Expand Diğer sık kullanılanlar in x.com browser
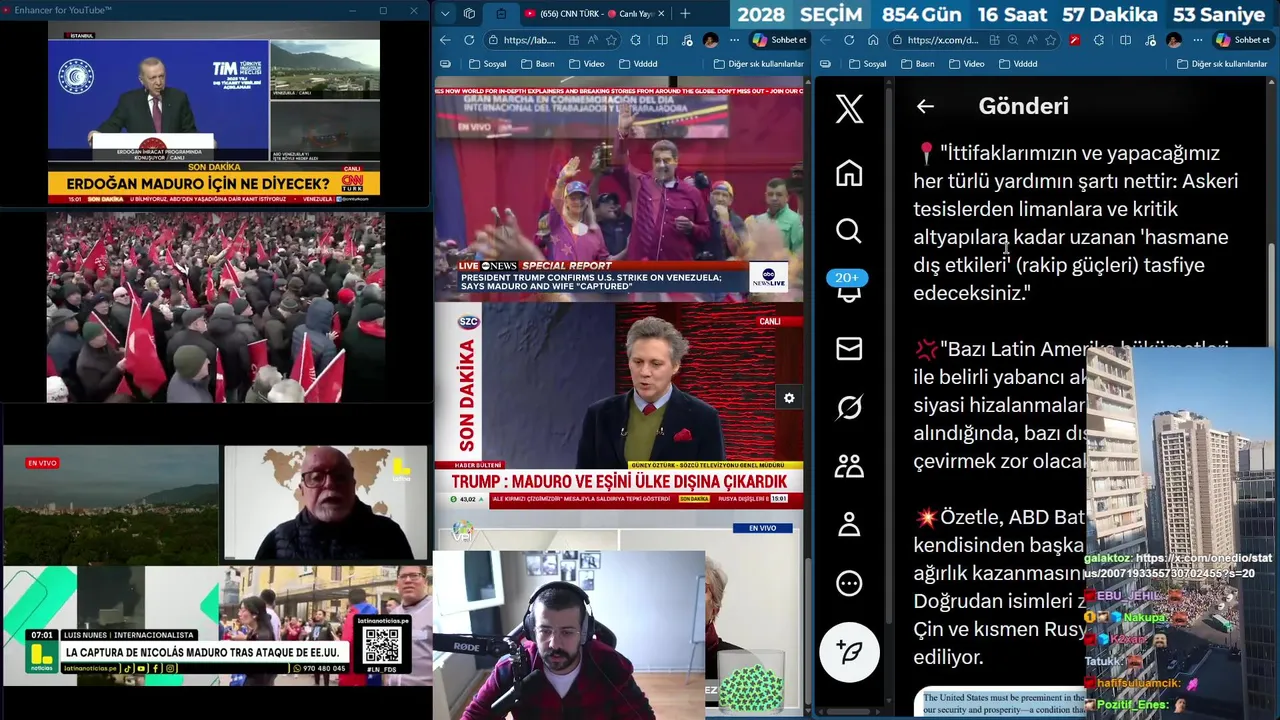This screenshot has height=720, width=1280. [x=1221, y=64]
